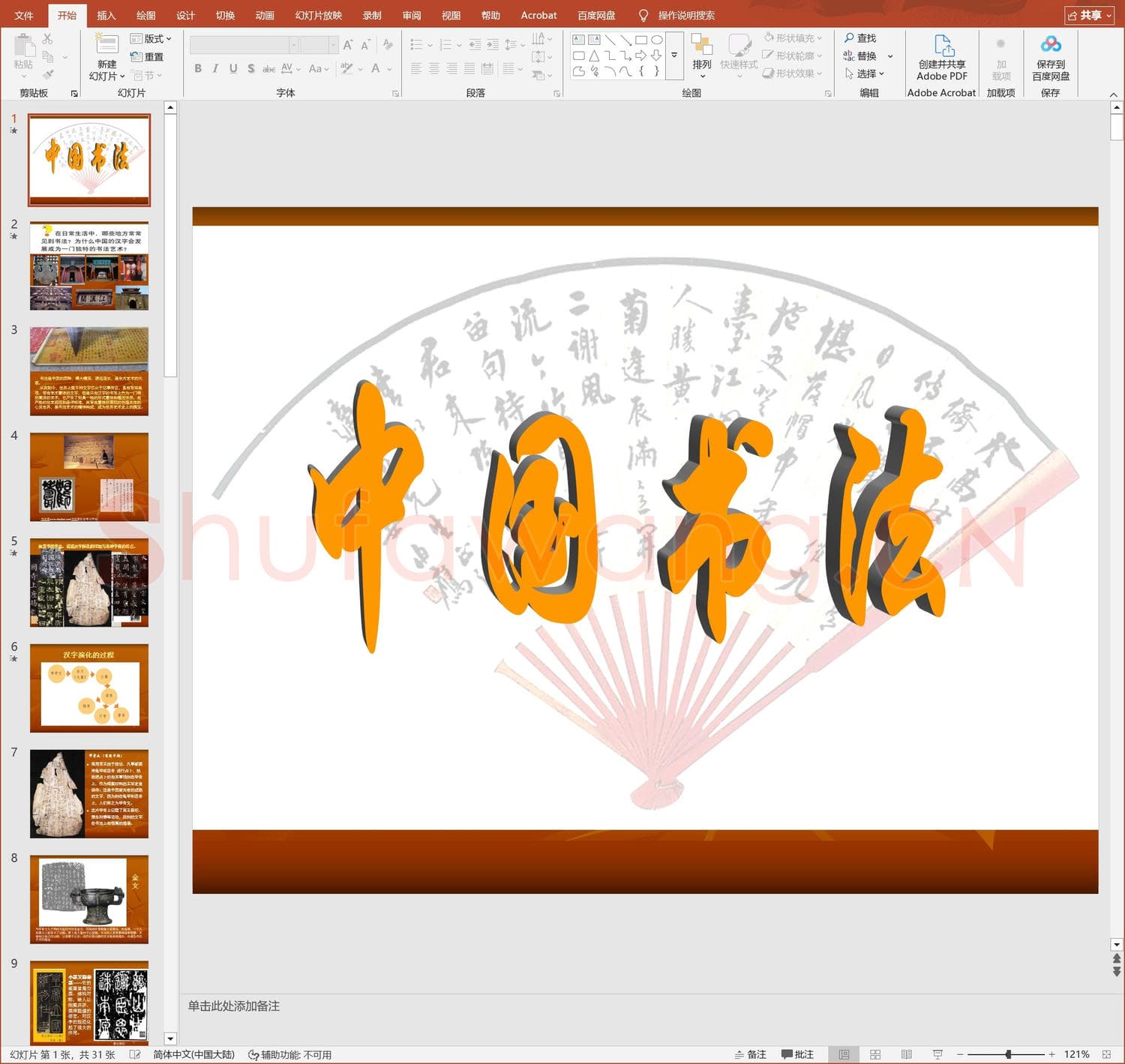Open the Arrange (排列) dropdown
The width and height of the screenshot is (1125, 1064).
(702, 56)
